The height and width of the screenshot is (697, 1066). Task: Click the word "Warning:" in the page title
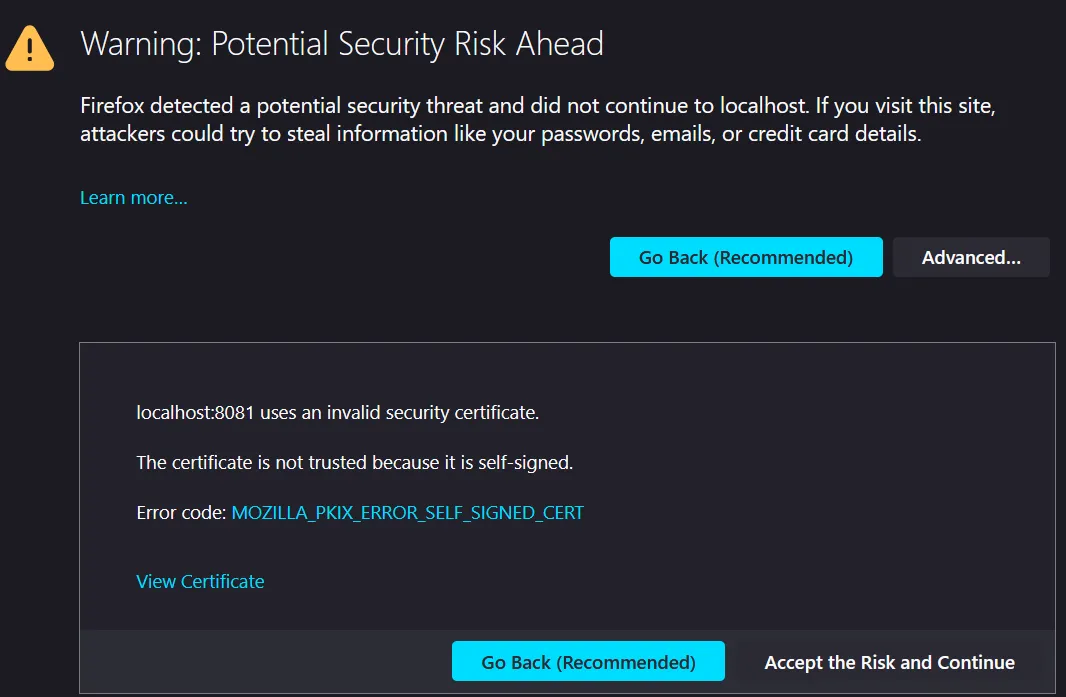click(142, 44)
